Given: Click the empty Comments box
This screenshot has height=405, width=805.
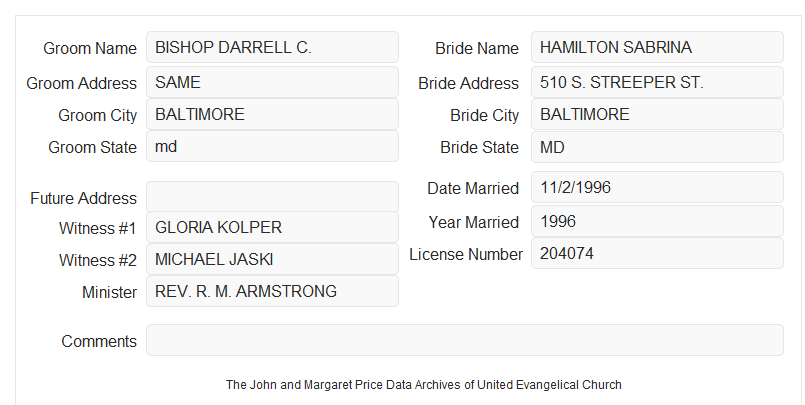Looking at the screenshot, I should [465, 340].
